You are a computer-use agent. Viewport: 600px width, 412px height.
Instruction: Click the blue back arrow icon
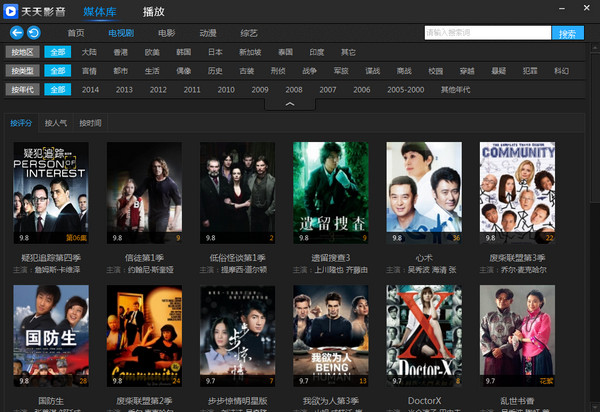16,33
